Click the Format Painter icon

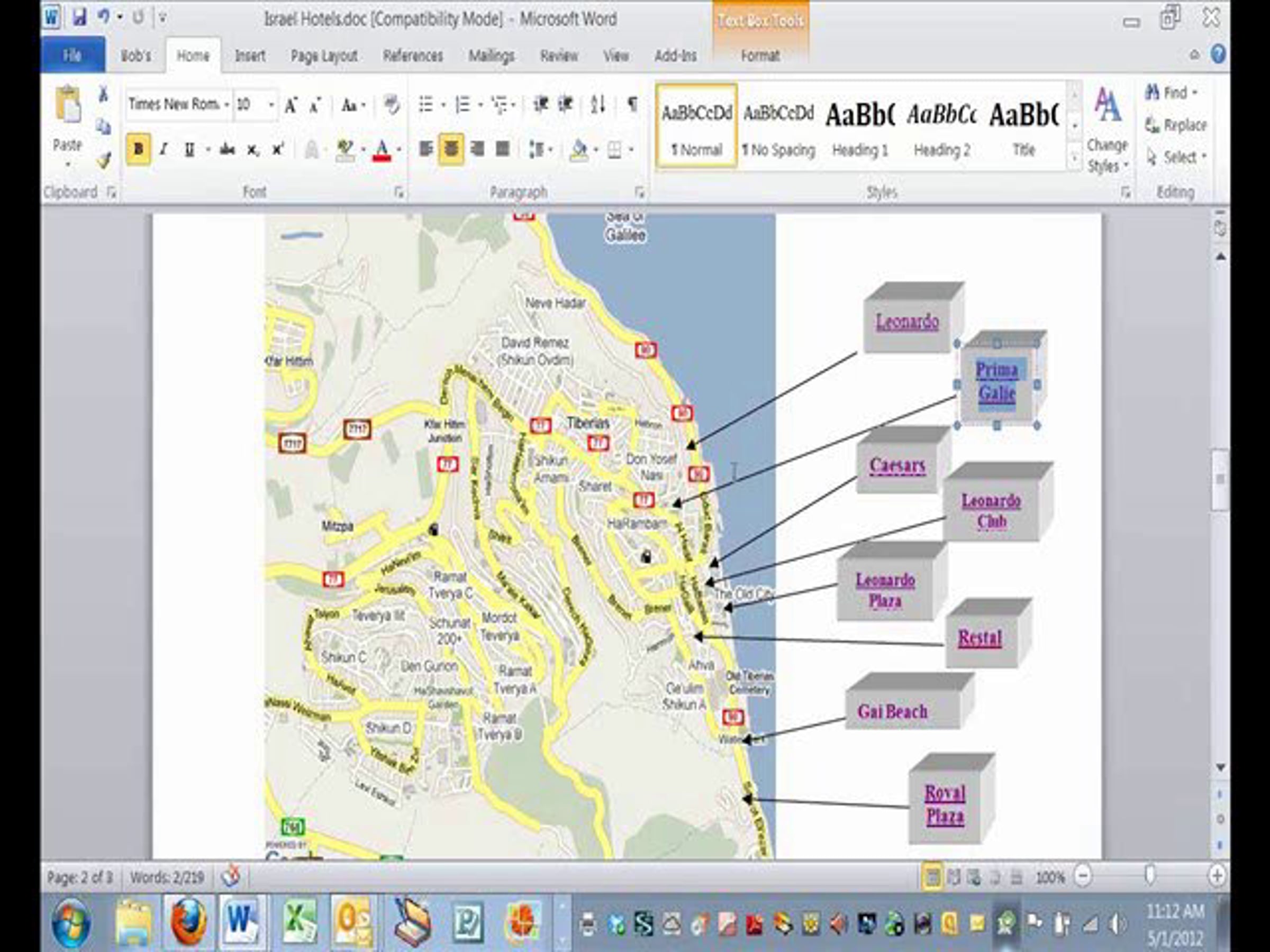(x=103, y=161)
